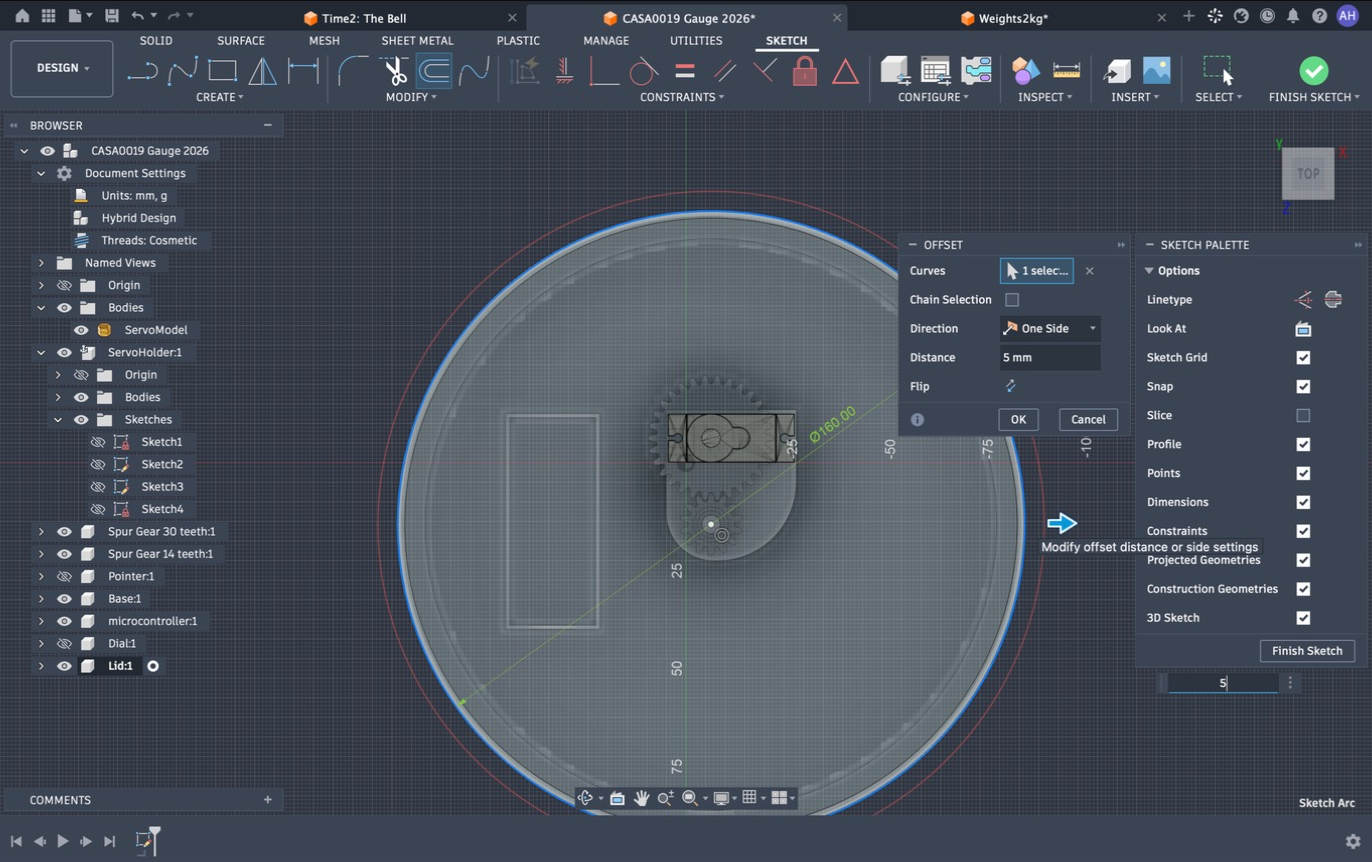Switch to the SURFACE ribbon tab

241,41
